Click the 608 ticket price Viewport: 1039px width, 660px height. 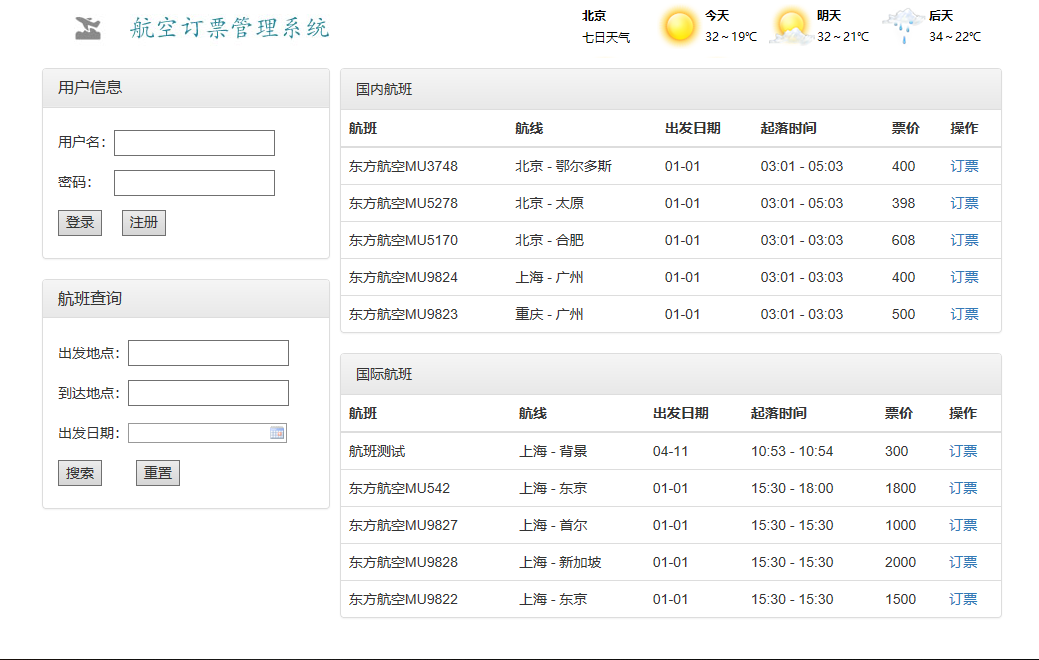903,241
